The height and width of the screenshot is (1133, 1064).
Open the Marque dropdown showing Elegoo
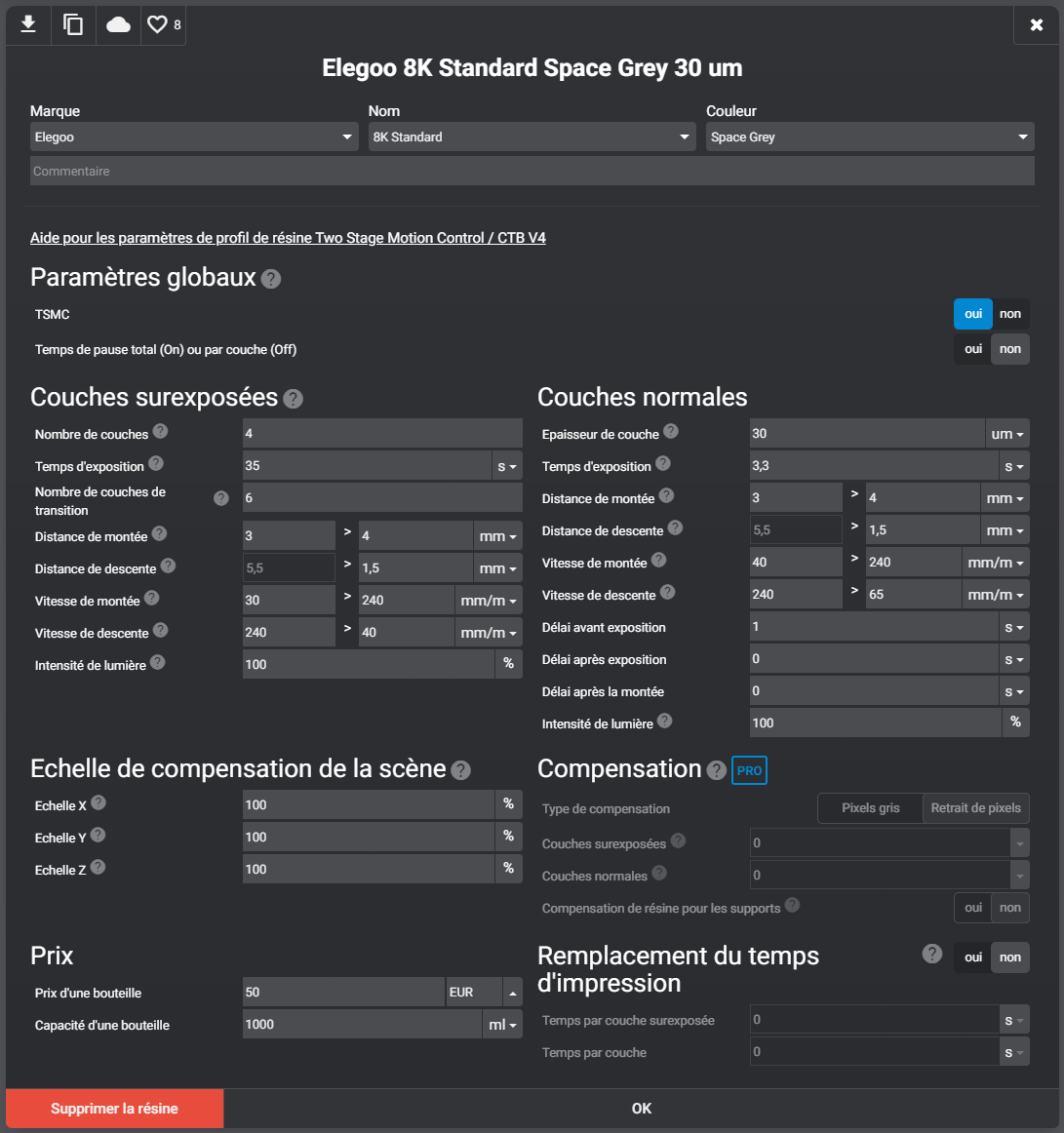pos(194,137)
